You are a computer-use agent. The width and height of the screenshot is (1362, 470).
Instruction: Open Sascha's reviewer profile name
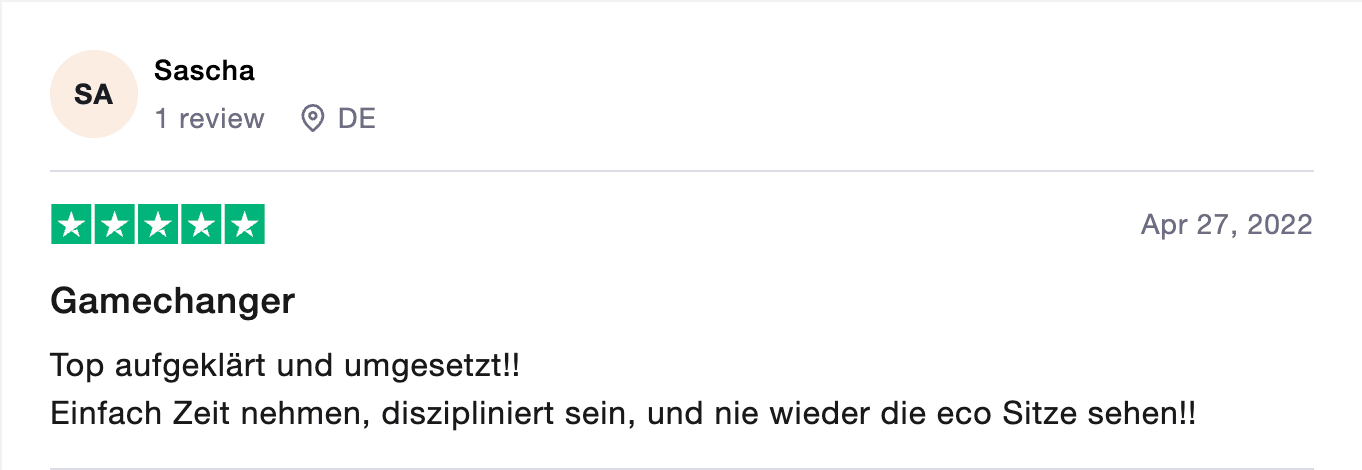point(204,71)
